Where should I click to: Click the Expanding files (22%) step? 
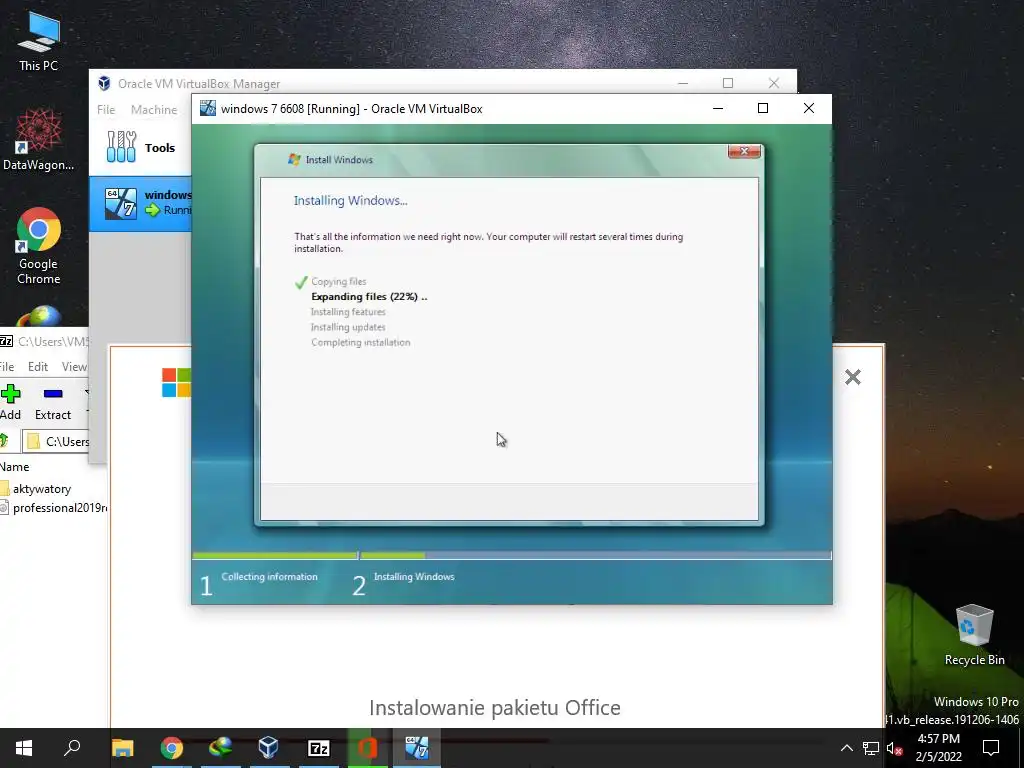point(369,296)
